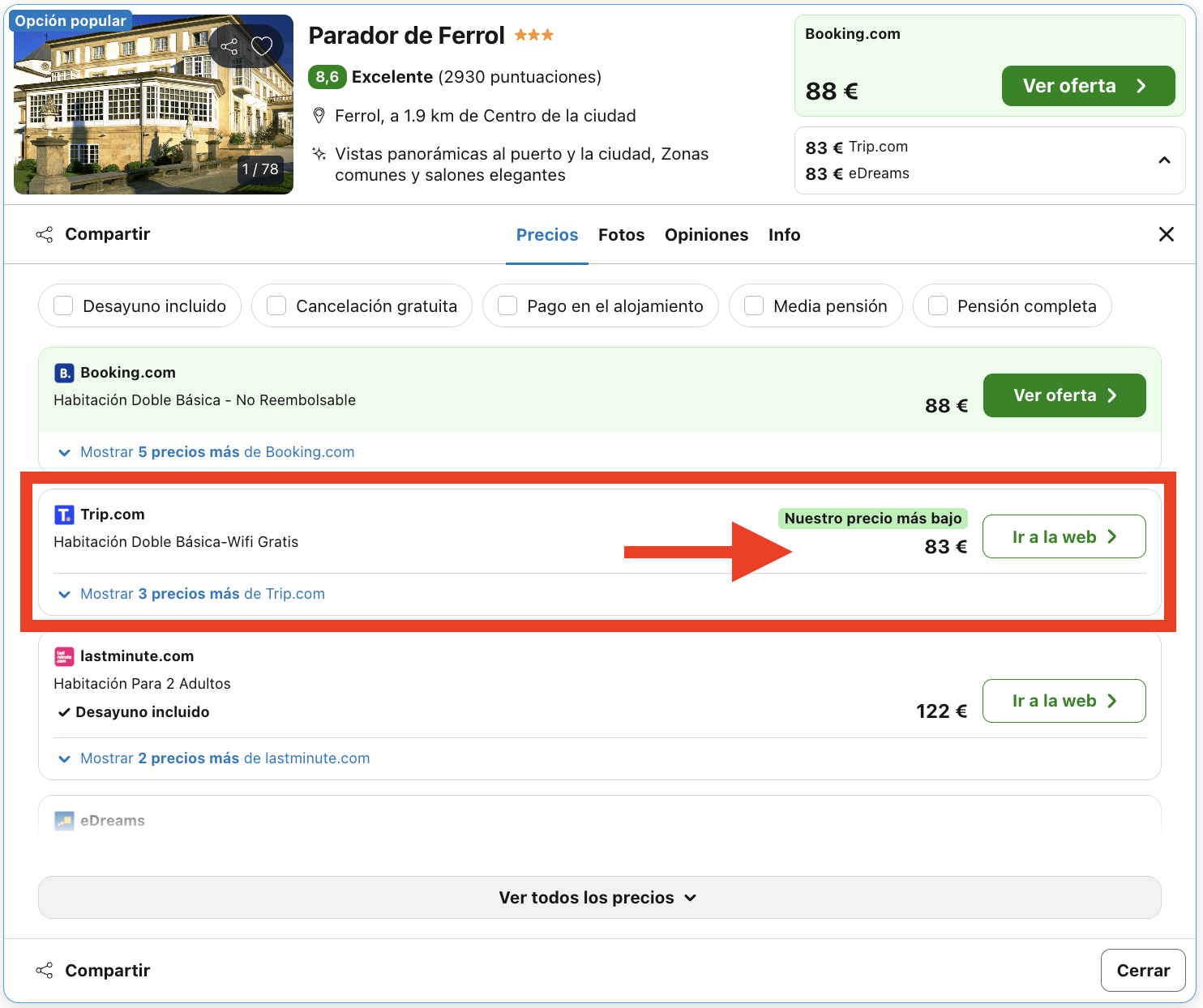Click the eDreams logo icon
This screenshot has height=1008, width=1203.
pos(63,820)
